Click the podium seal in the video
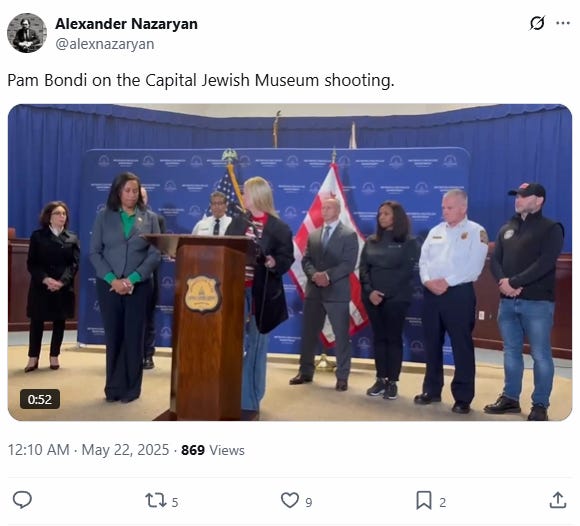 pos(203,294)
